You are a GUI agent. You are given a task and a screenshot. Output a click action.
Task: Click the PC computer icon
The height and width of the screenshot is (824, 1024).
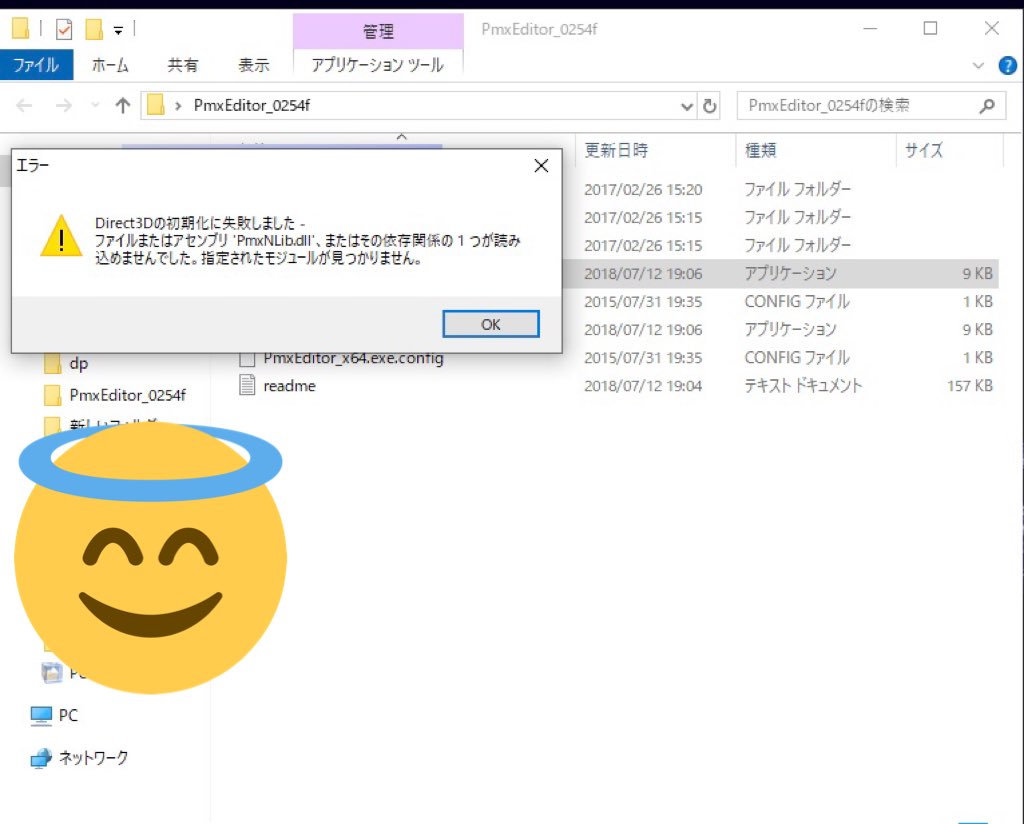(41, 716)
